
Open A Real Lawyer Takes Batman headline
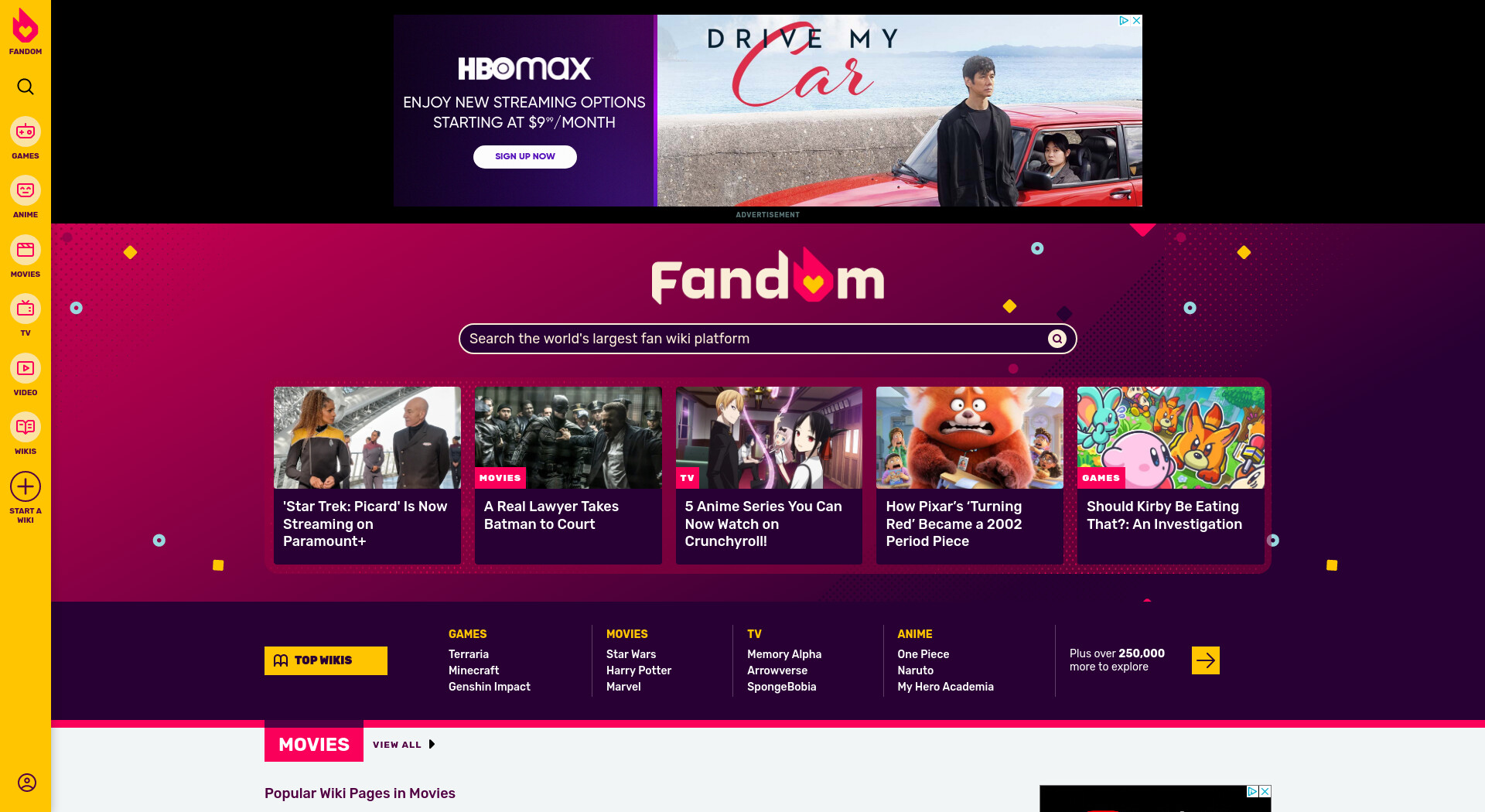pyautogui.click(x=551, y=515)
